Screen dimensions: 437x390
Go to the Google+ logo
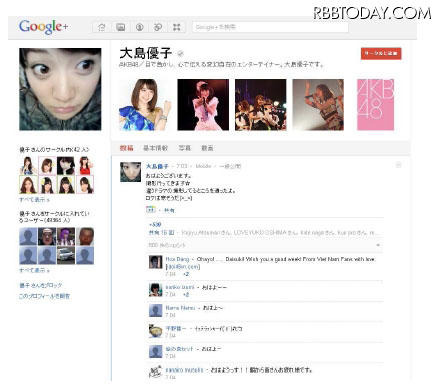click(43, 27)
